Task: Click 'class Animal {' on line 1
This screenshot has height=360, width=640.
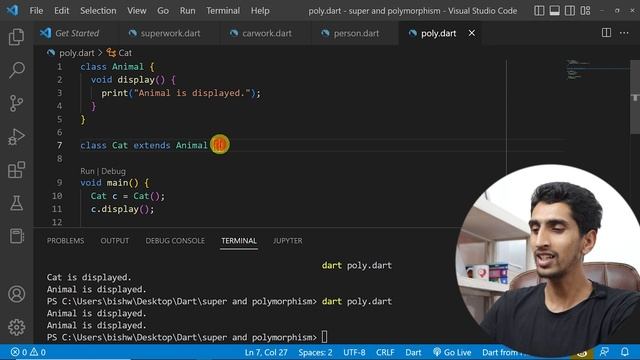Action: 117,67
